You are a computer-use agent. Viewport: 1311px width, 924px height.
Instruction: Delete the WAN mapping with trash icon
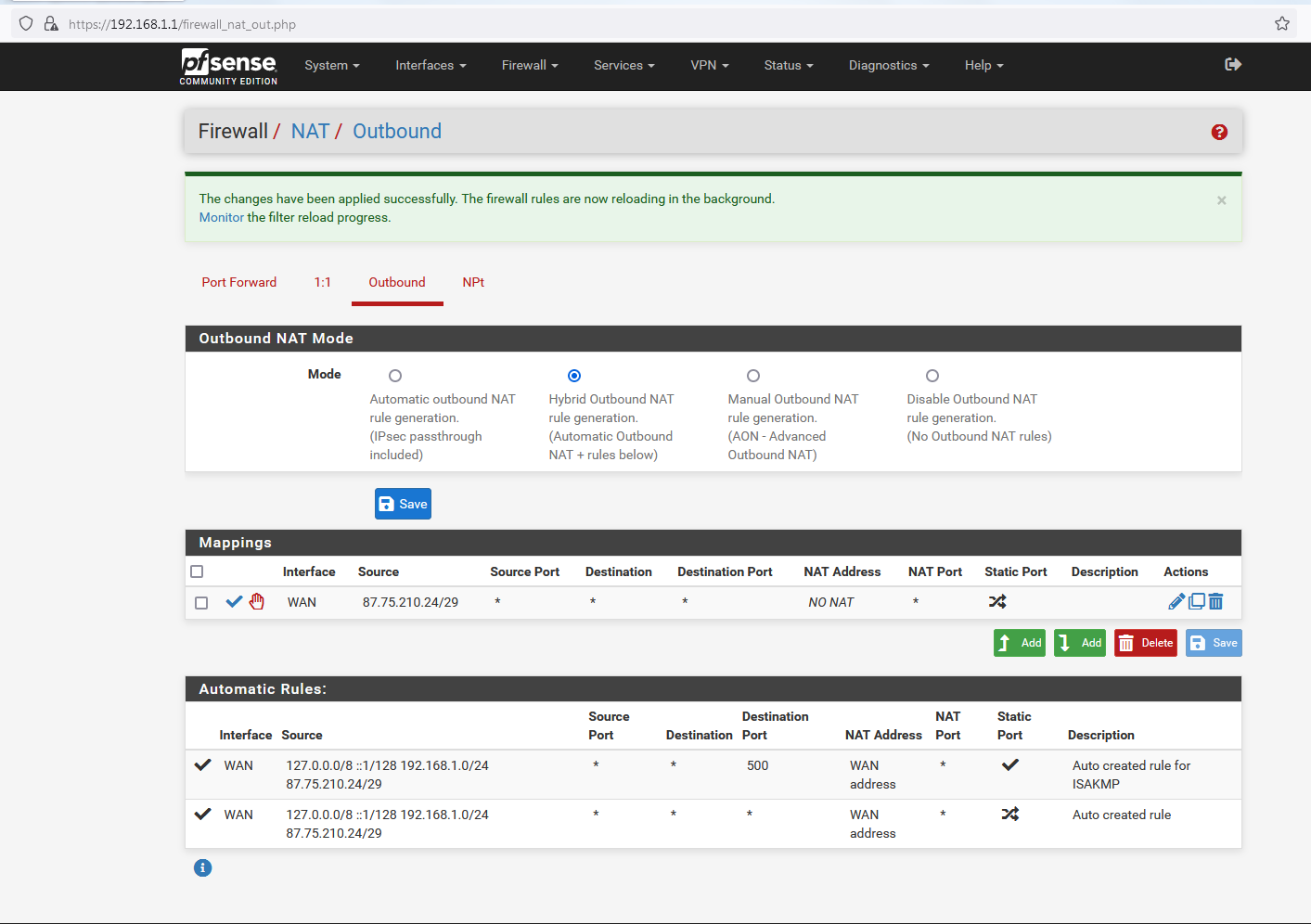pos(1216,601)
